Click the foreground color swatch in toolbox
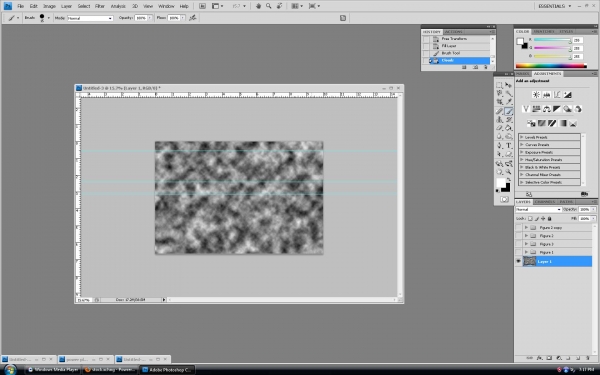600x375 pixels. pyautogui.click(x=501, y=183)
